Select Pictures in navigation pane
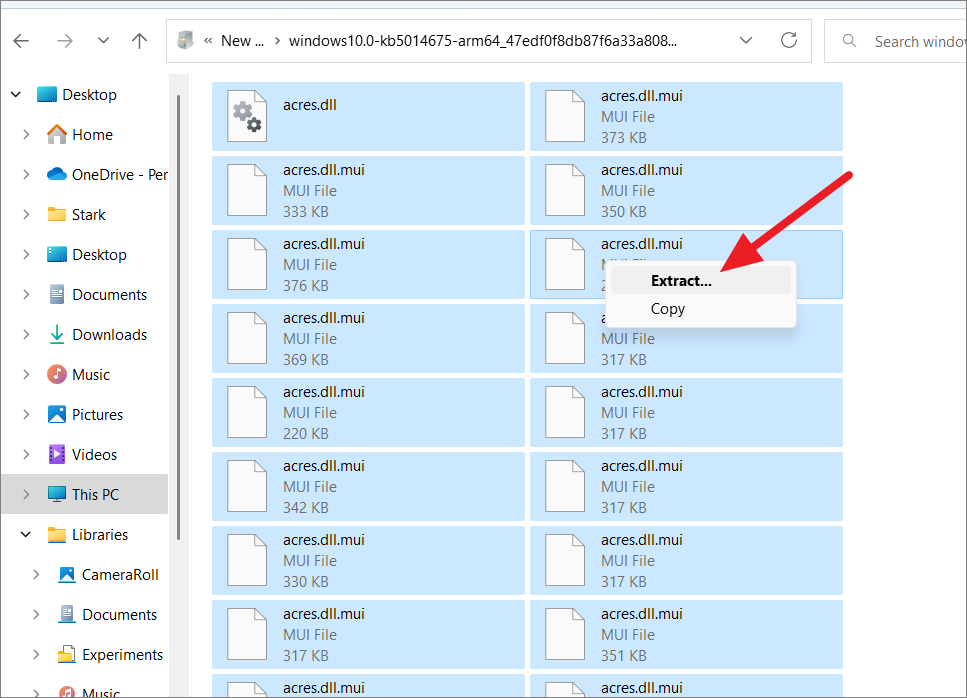The height and width of the screenshot is (698, 967). [x=97, y=415]
